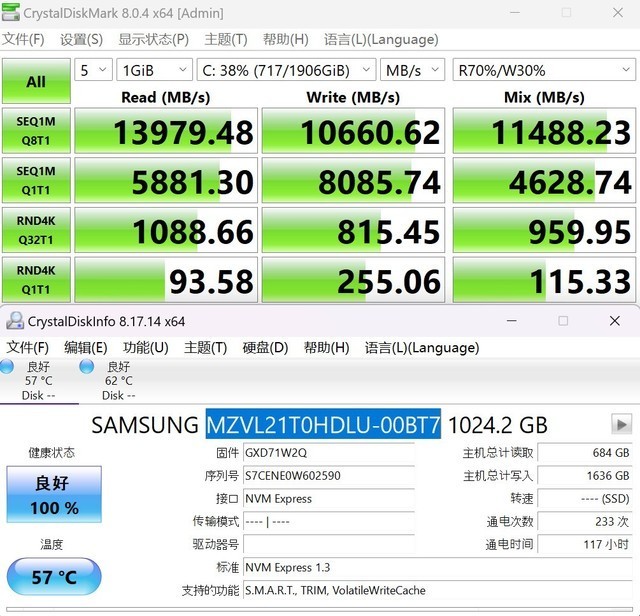
Task: Click the power on count 233 次
Action: (x=584, y=521)
